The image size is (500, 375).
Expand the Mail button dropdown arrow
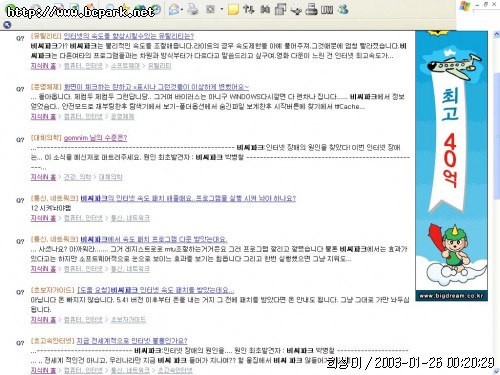(182, 9)
